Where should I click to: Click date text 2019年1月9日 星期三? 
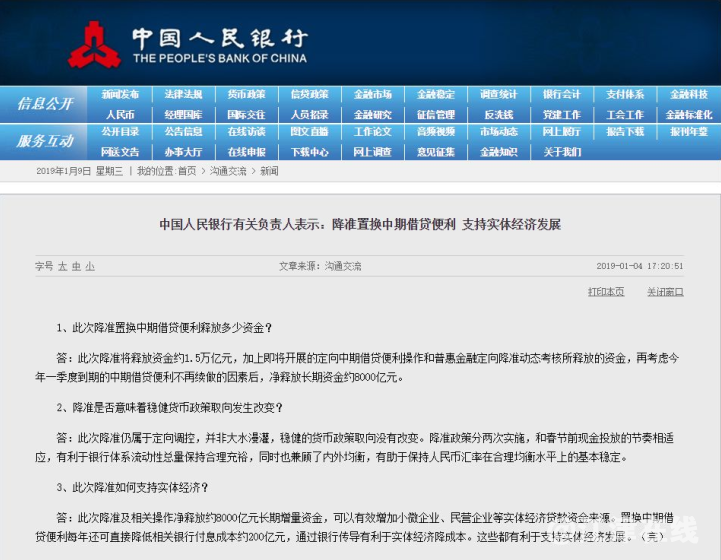pyautogui.click(x=80, y=171)
